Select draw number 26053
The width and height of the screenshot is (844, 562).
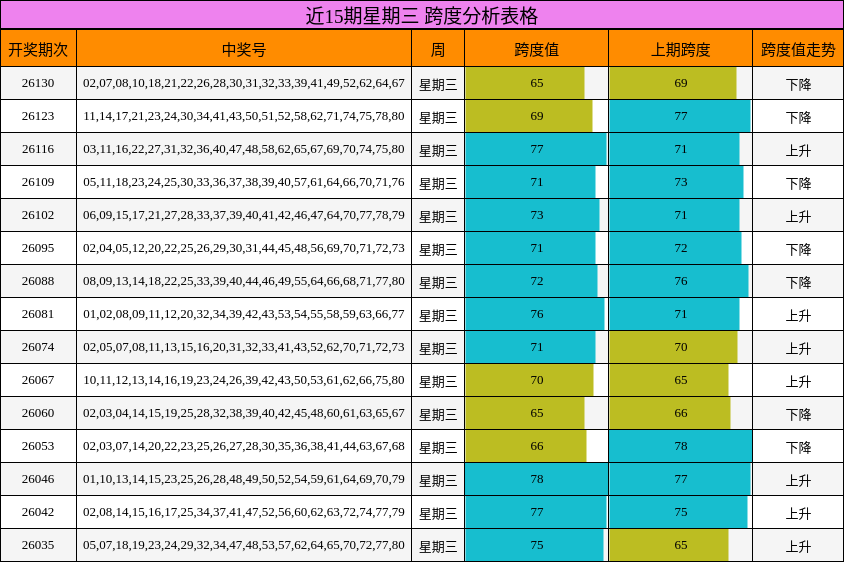point(38,446)
